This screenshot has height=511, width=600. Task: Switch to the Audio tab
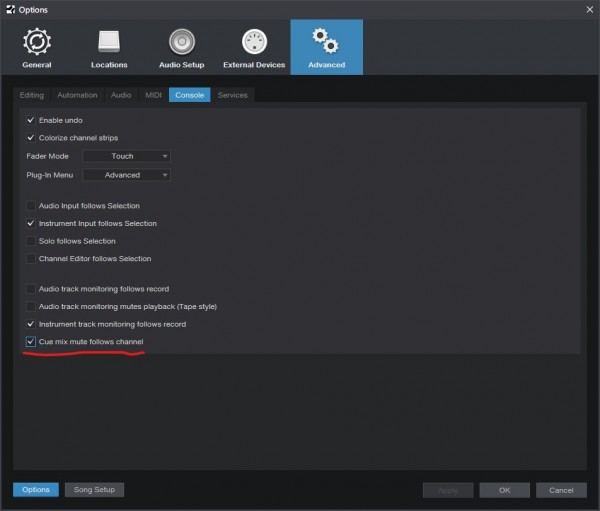coord(121,95)
